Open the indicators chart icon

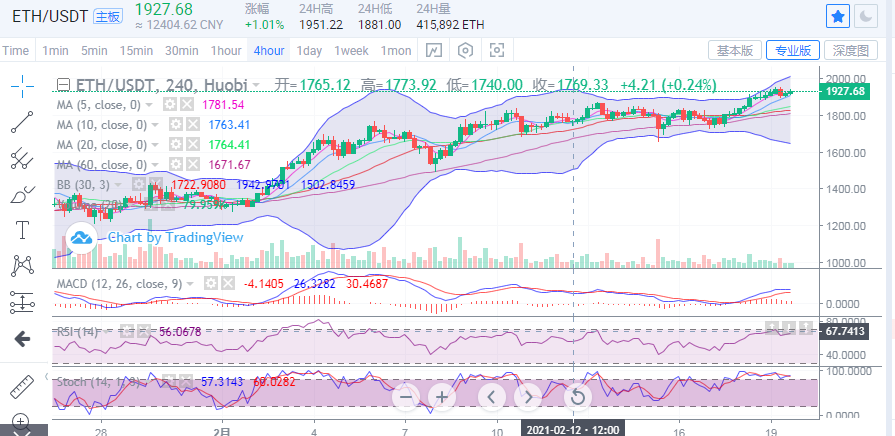coord(434,50)
